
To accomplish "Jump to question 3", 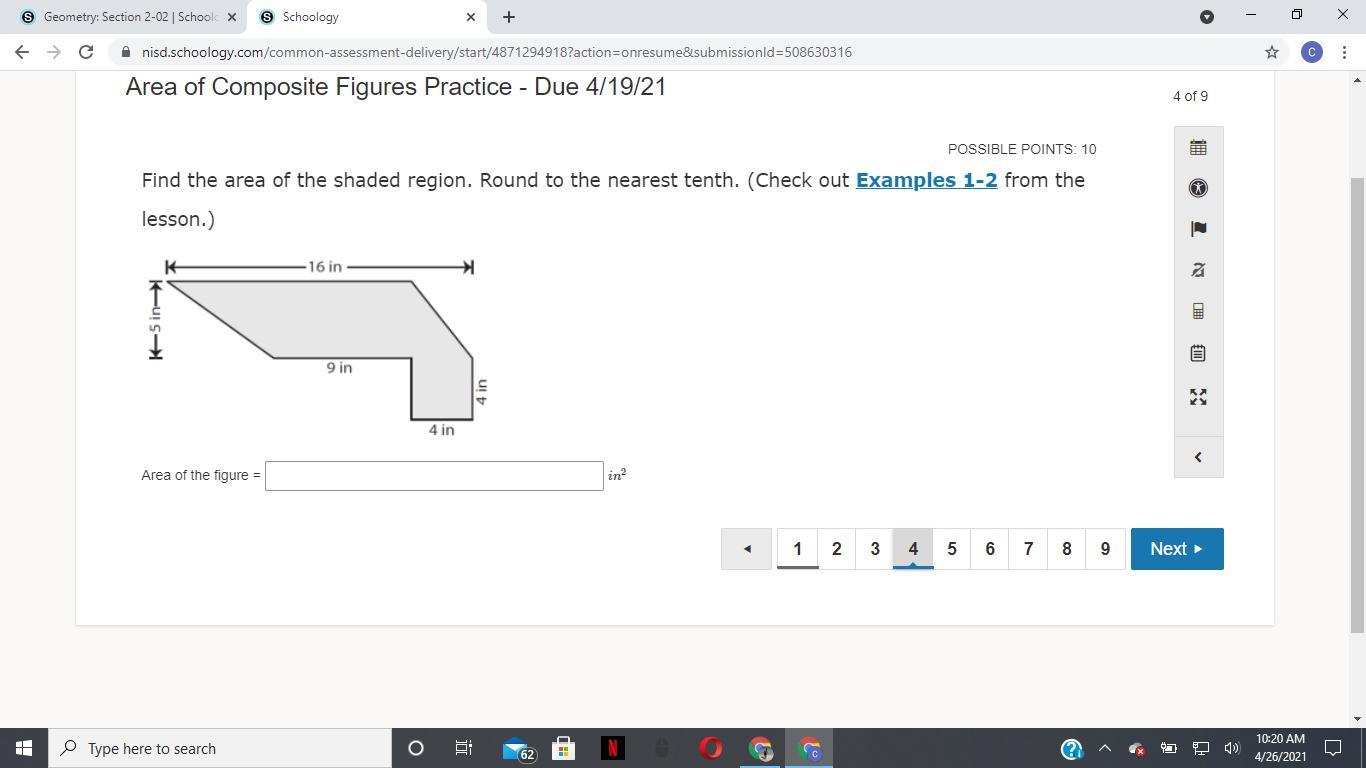I will click(874, 549).
